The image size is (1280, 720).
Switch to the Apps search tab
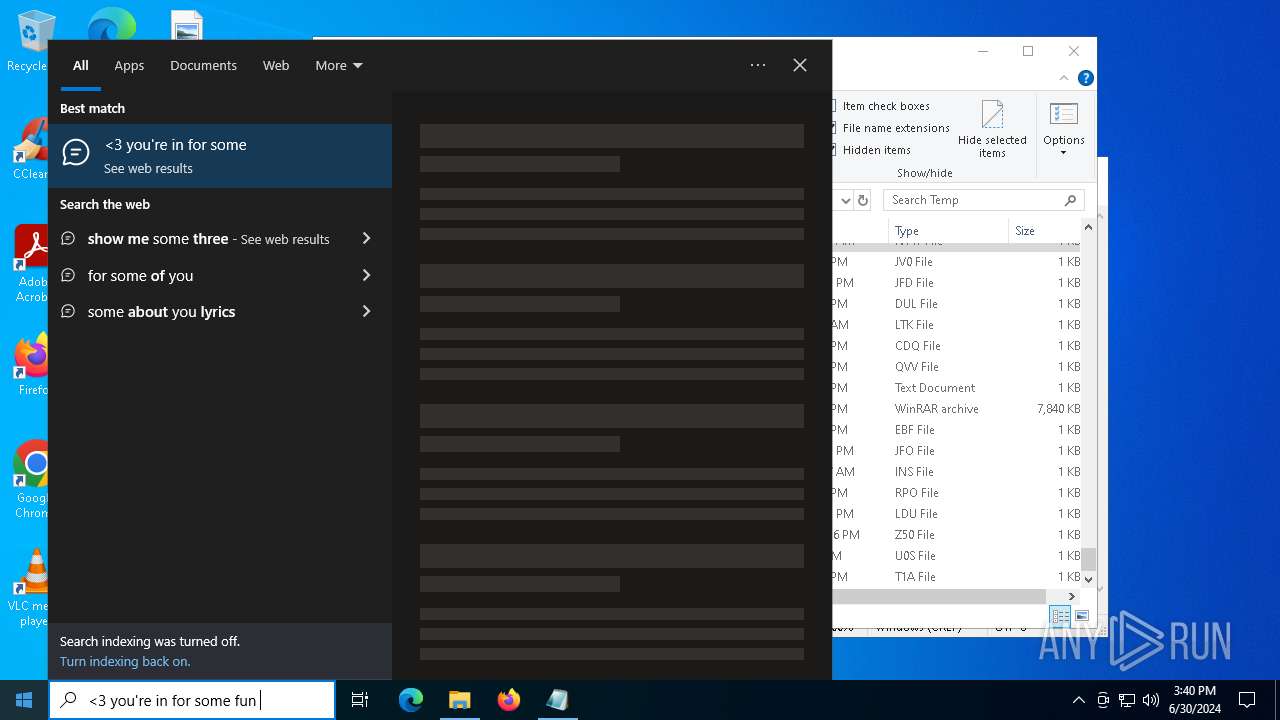point(129,65)
